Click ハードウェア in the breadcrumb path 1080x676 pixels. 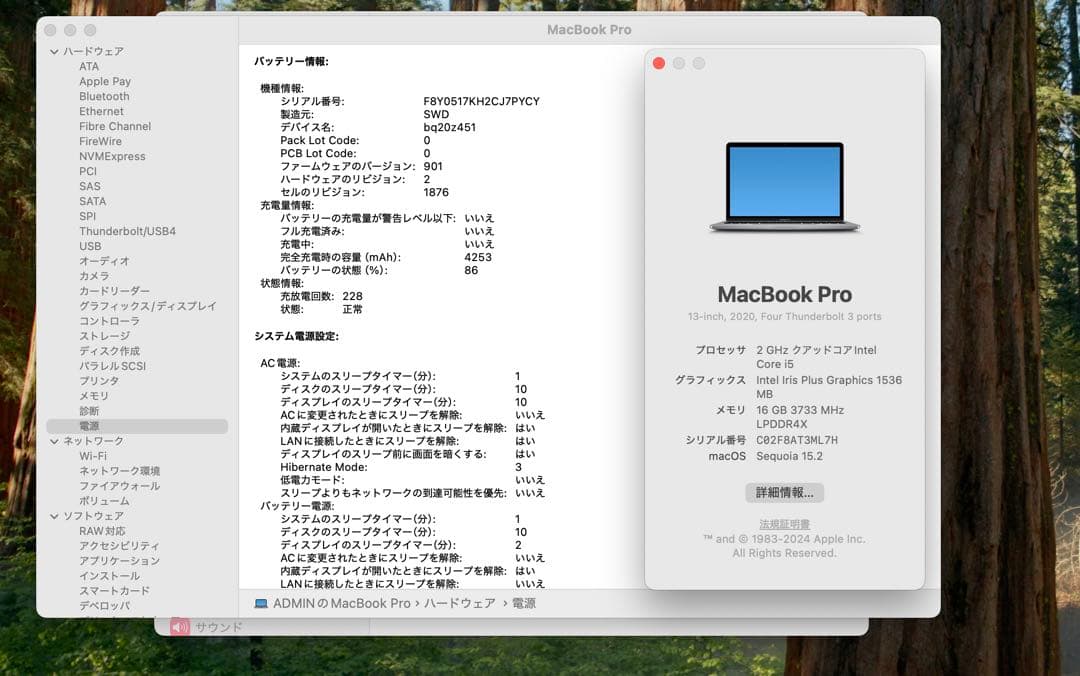(x=459, y=604)
